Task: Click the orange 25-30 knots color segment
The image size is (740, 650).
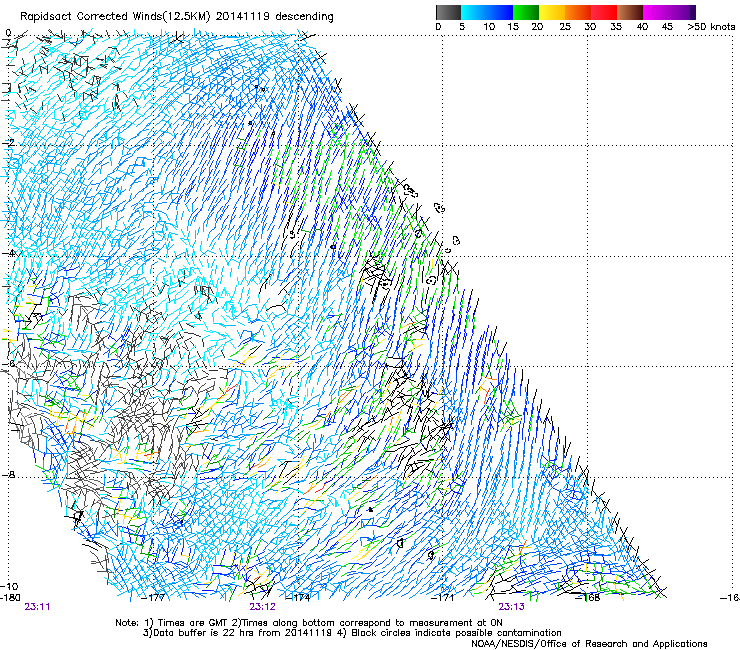Action: click(578, 12)
